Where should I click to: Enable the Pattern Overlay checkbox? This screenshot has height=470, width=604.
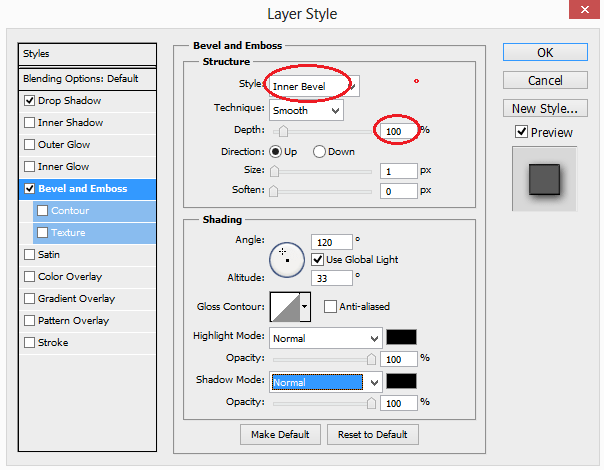click(x=29, y=321)
